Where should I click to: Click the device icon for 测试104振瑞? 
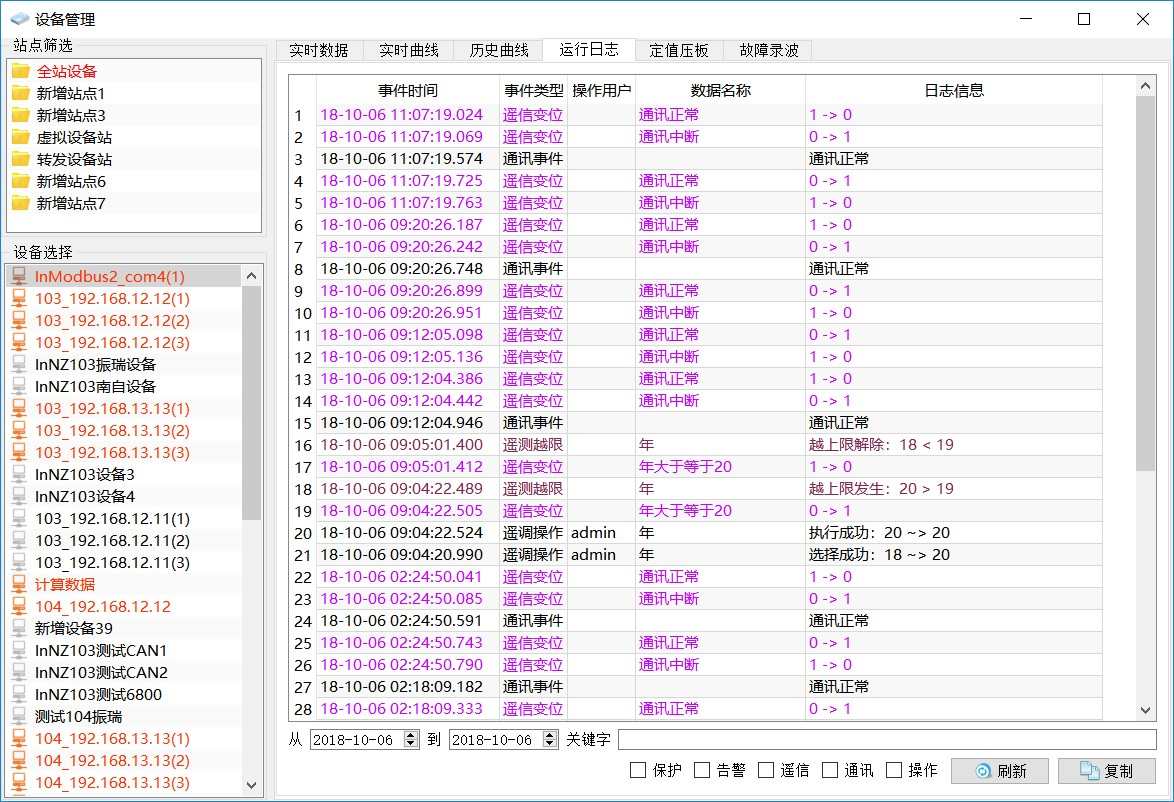(x=19, y=716)
